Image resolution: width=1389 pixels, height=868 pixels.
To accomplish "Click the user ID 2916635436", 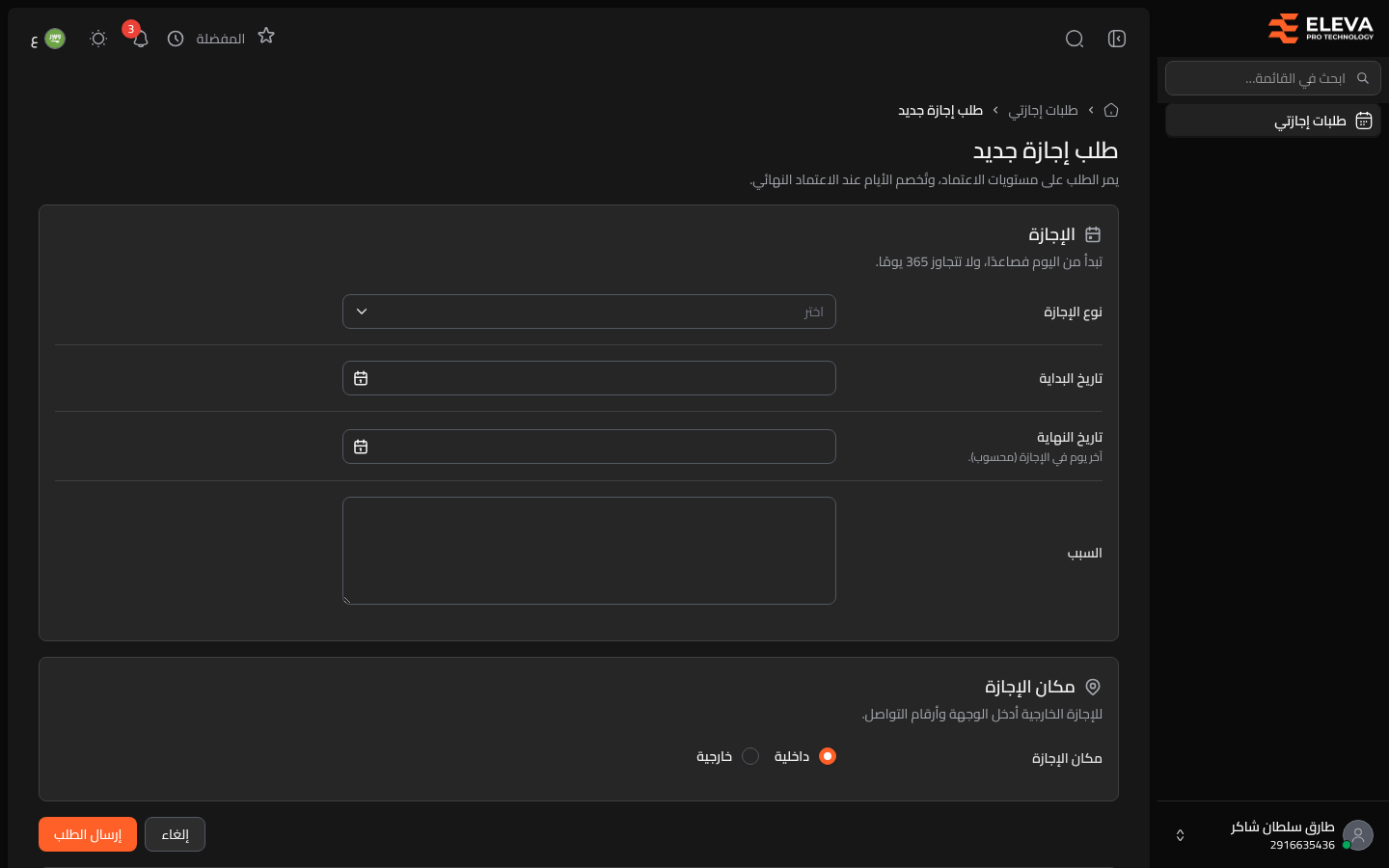I will (x=1302, y=845).
